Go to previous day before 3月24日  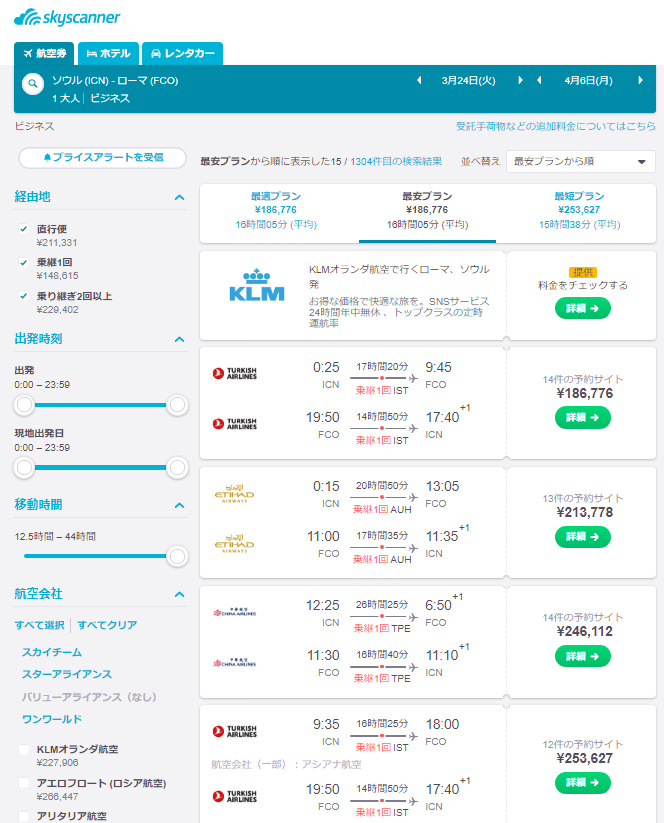(x=419, y=80)
